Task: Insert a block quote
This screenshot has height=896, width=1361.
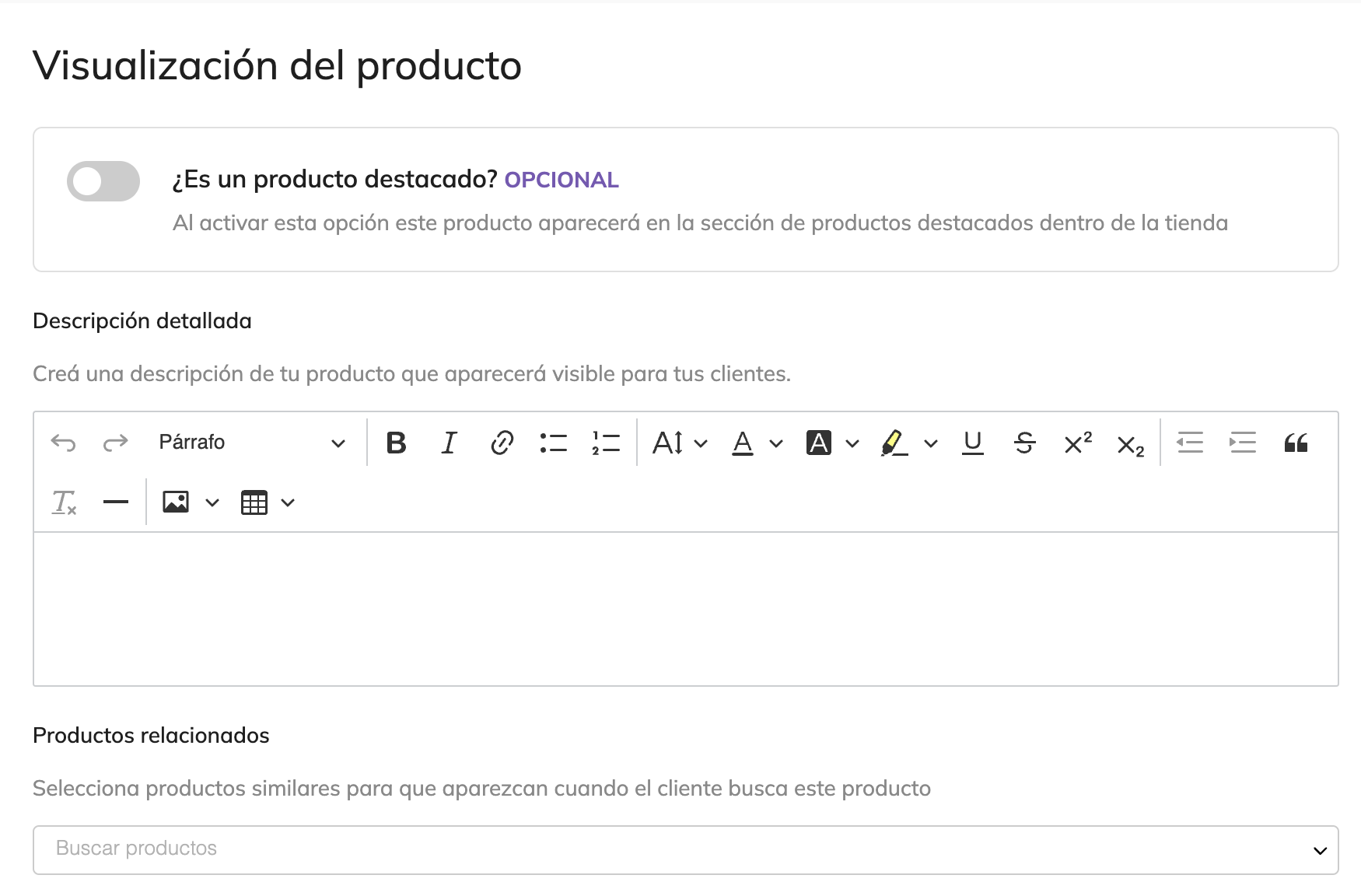Action: click(x=1296, y=443)
